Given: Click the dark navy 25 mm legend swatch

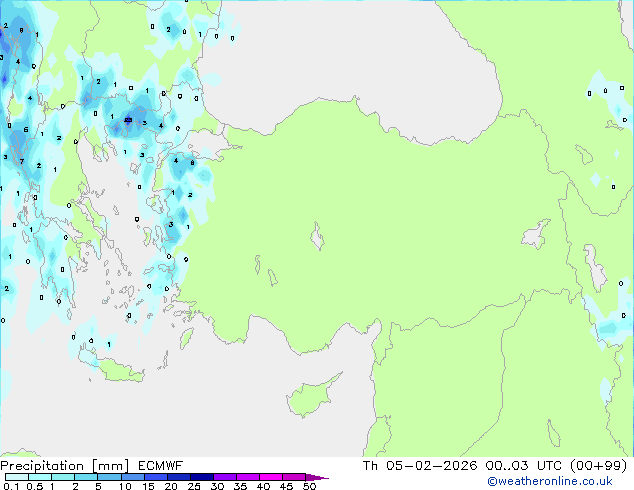Looking at the screenshot, I should point(202,477).
